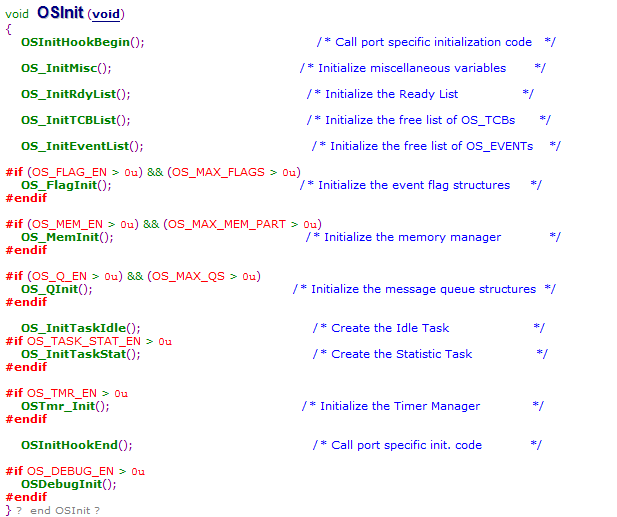The width and height of the screenshot is (617, 517).
Task: Click the OSTmr_Init() call
Action: (x=65, y=406)
